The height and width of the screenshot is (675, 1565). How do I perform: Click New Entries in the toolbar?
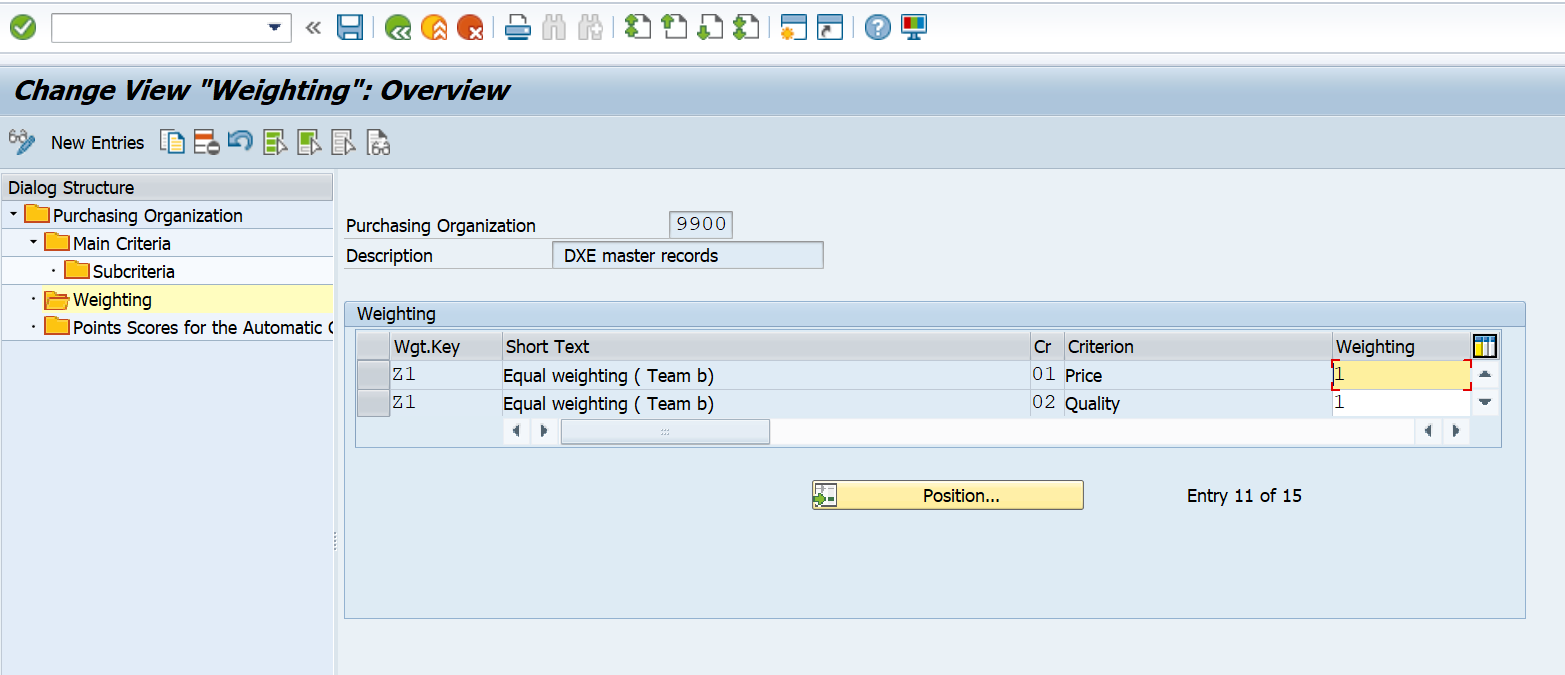click(97, 142)
